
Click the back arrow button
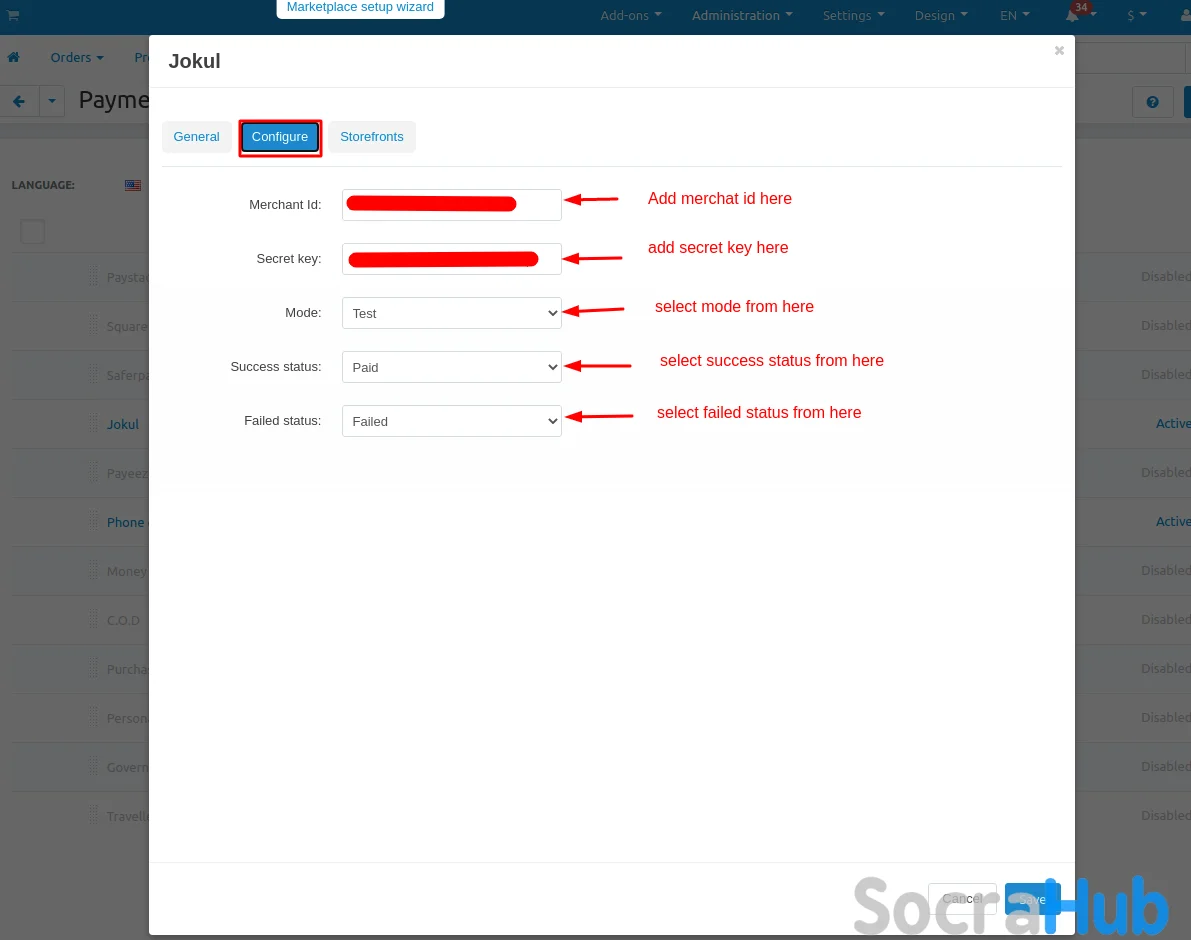[19, 101]
